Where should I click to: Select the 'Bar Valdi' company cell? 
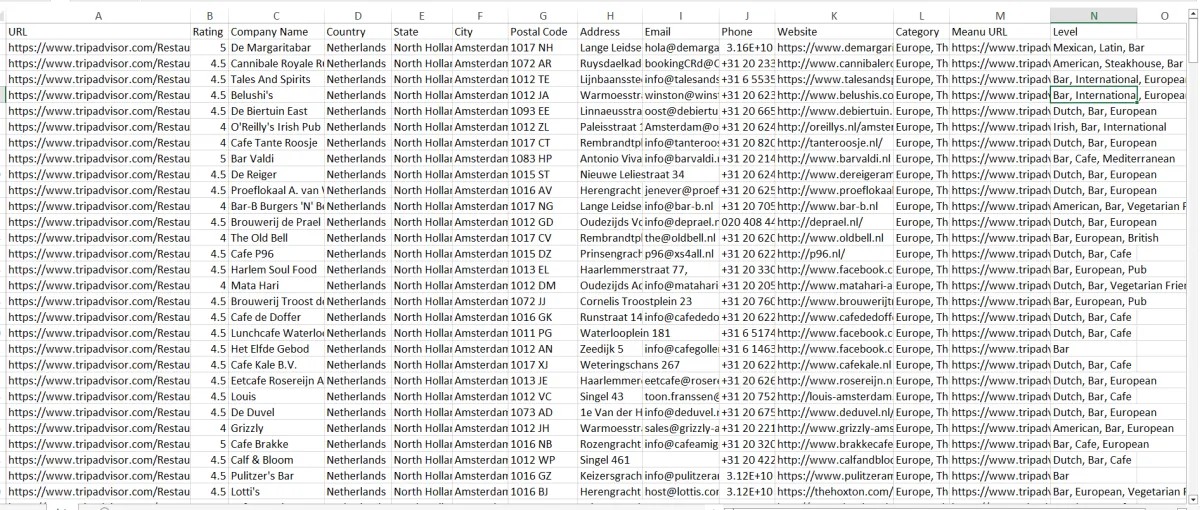[275, 159]
